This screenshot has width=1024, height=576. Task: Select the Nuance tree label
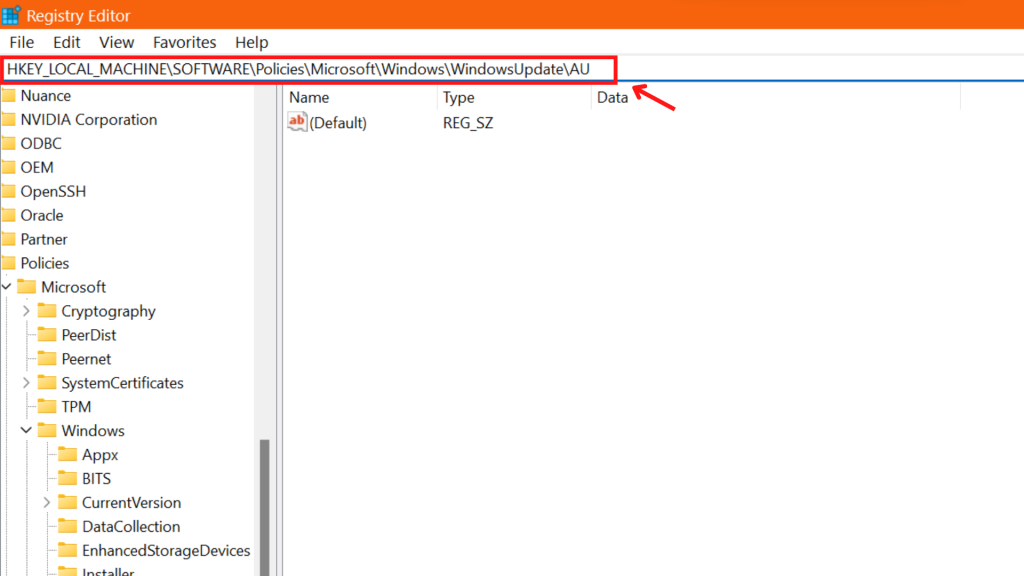coord(46,96)
